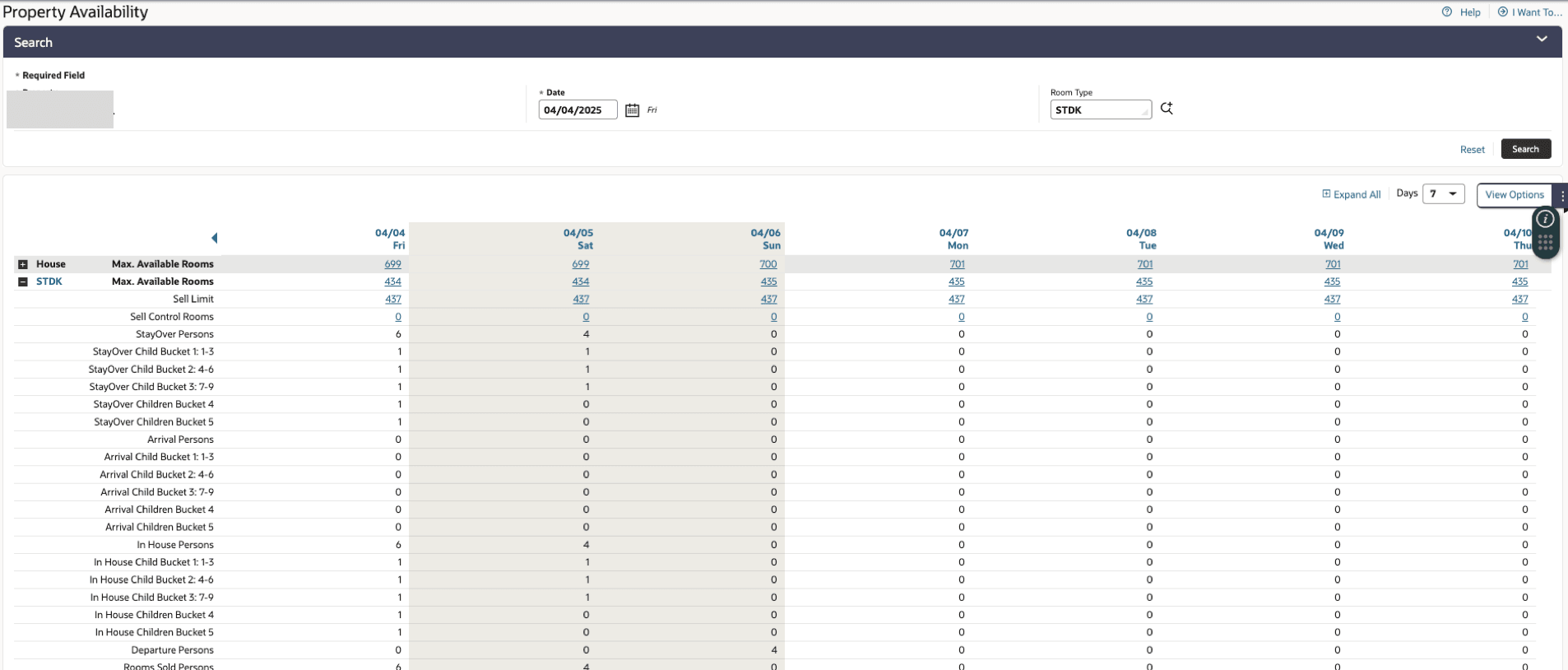Click the black Search button

pyautogui.click(x=1526, y=149)
